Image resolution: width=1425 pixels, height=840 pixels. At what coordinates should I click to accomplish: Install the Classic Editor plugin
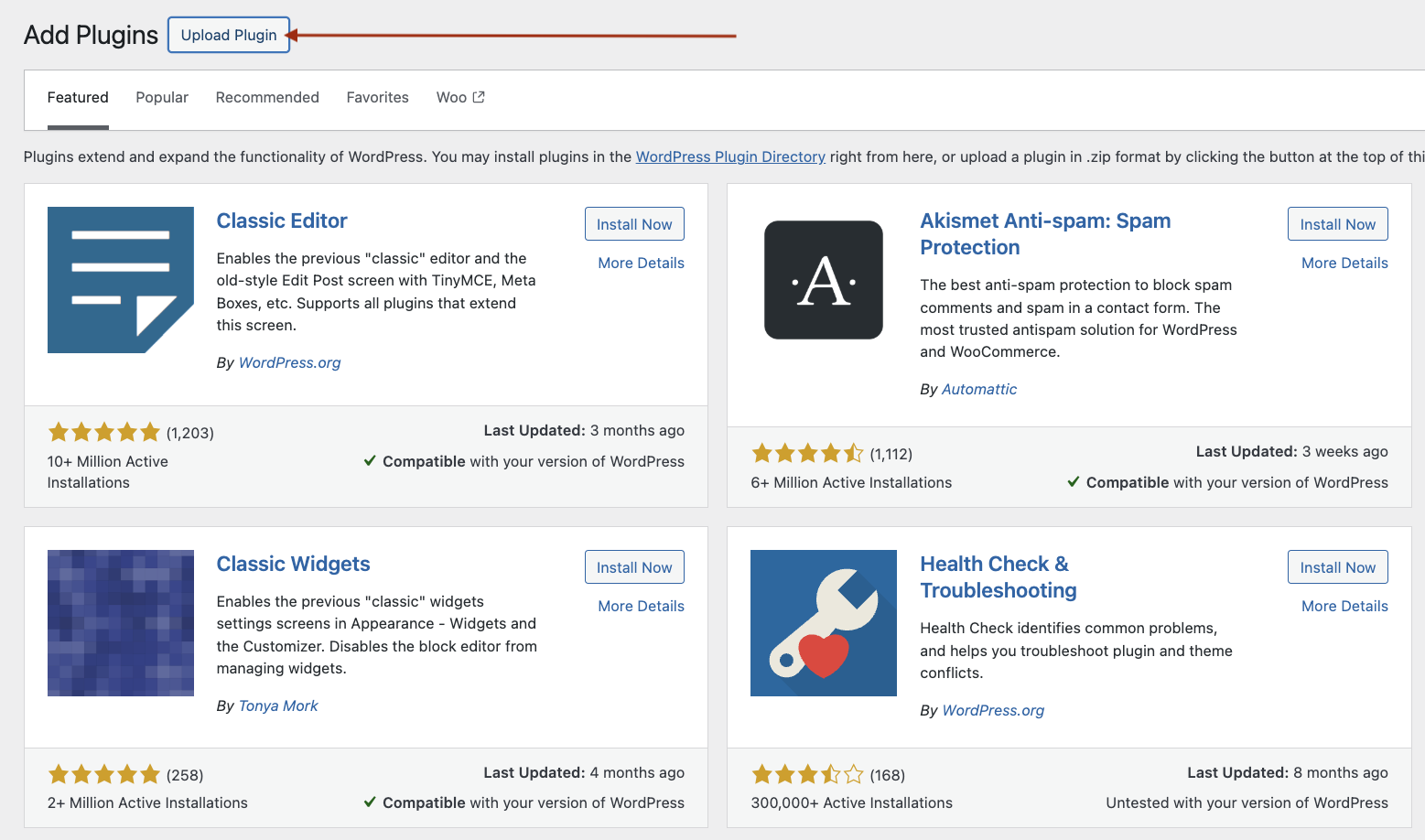point(634,224)
